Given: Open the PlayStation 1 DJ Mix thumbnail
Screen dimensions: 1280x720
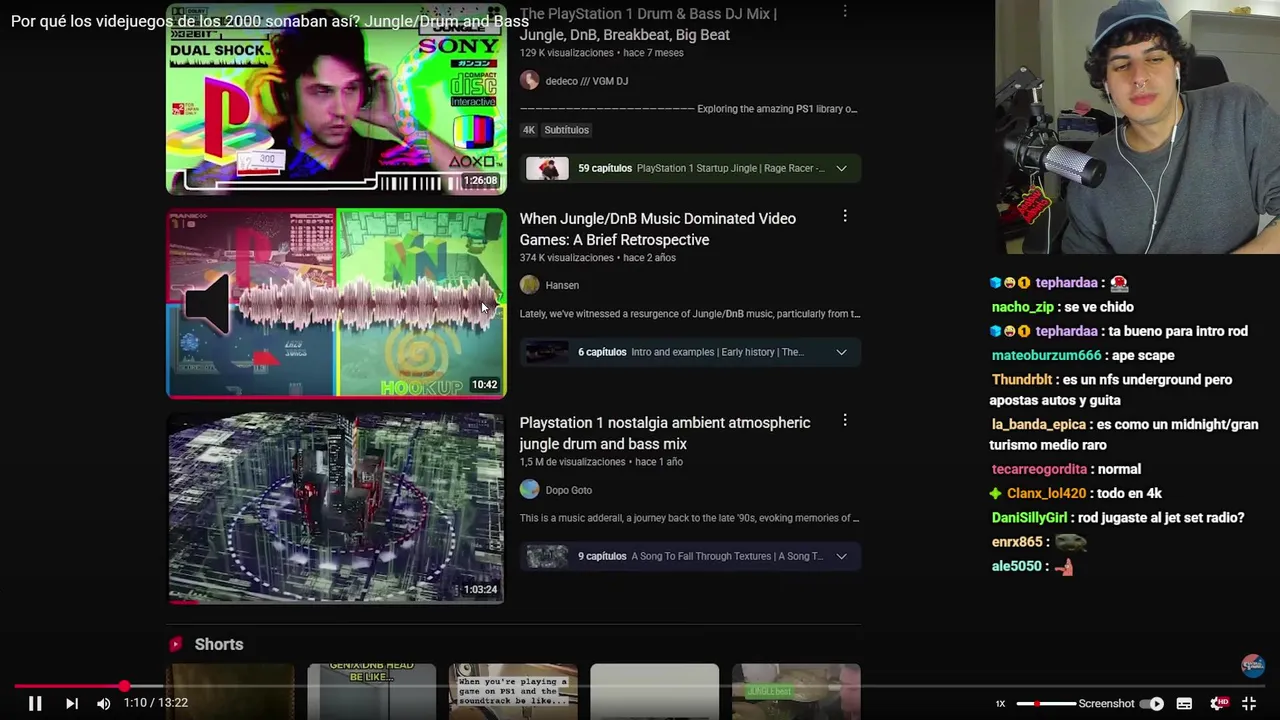Looking at the screenshot, I should pyautogui.click(x=336, y=98).
